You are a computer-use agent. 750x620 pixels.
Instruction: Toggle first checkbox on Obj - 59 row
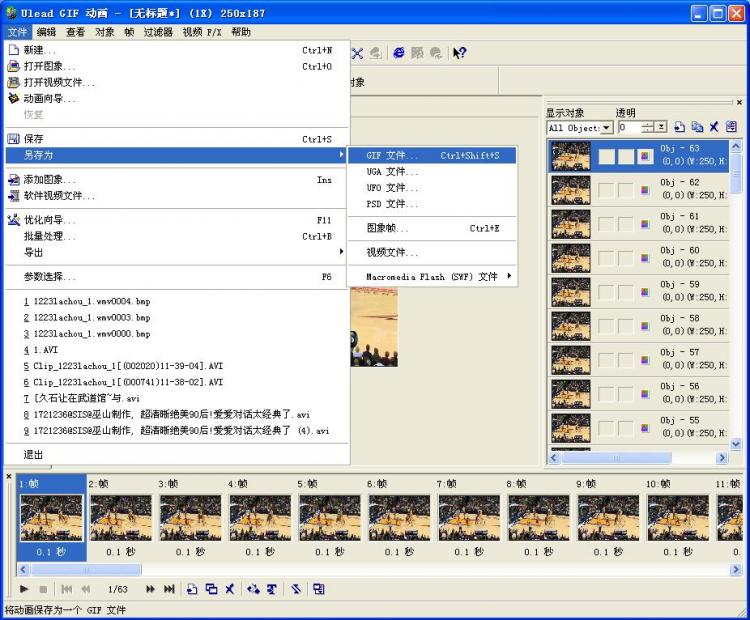[607, 292]
